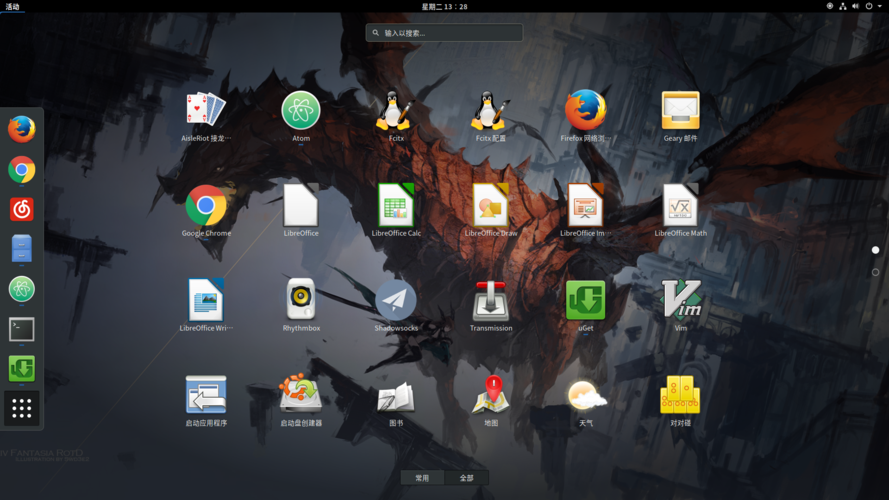Viewport: 889px width, 500px height.
Task: Launch Firefox from the app grid
Action: 586,116
